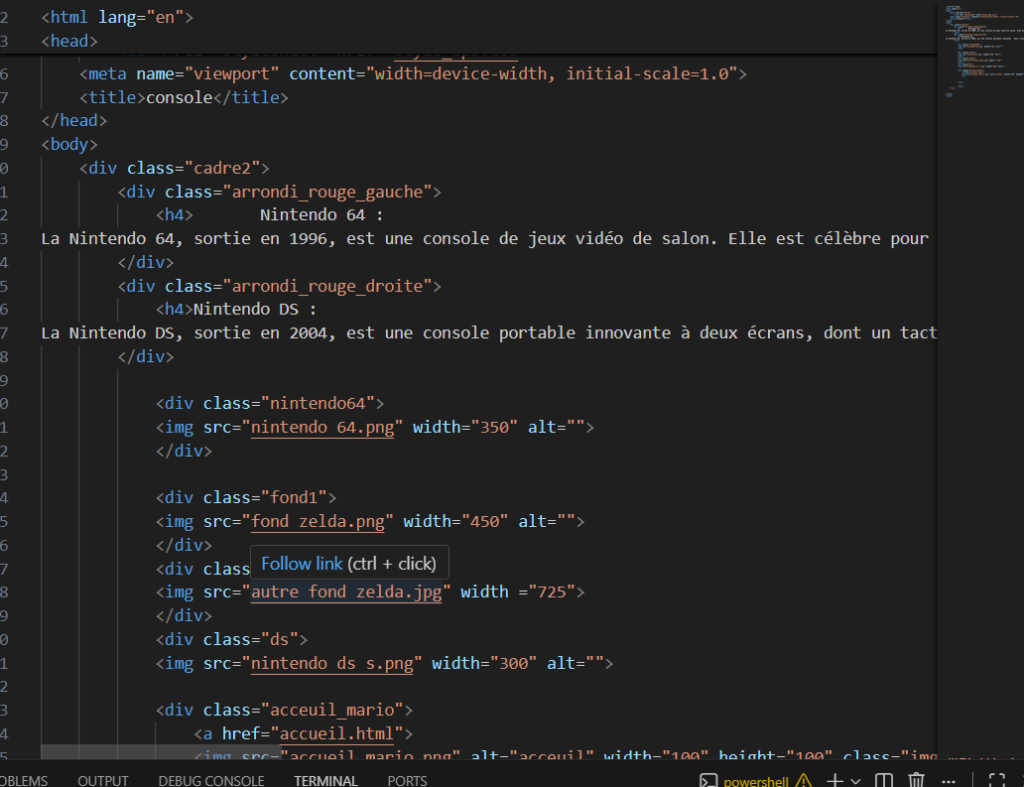This screenshot has width=1024, height=787.
Task: Switch to the OUTPUT tab
Action: pos(103,781)
